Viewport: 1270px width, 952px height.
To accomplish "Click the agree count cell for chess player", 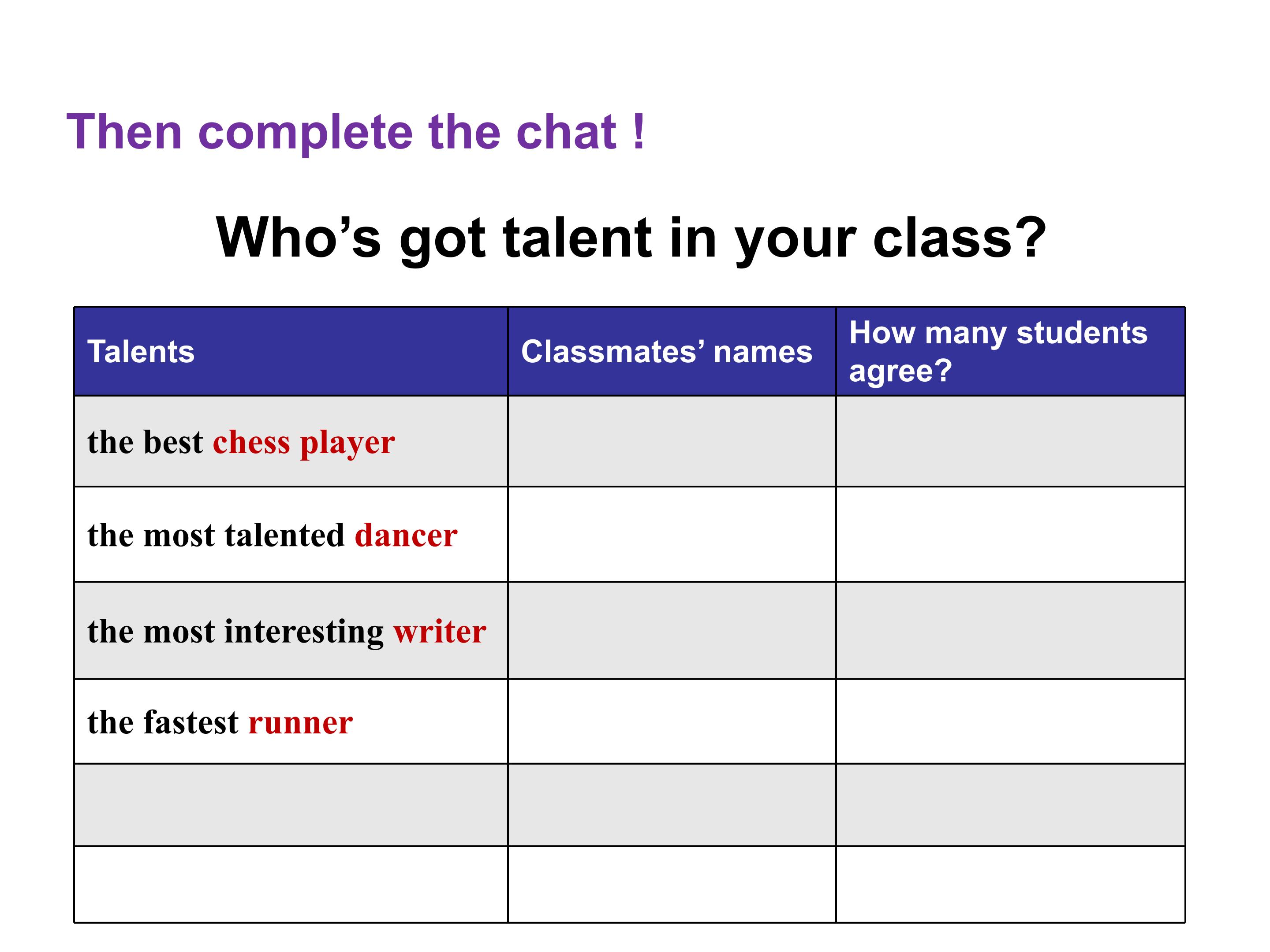I will pos(1011,441).
